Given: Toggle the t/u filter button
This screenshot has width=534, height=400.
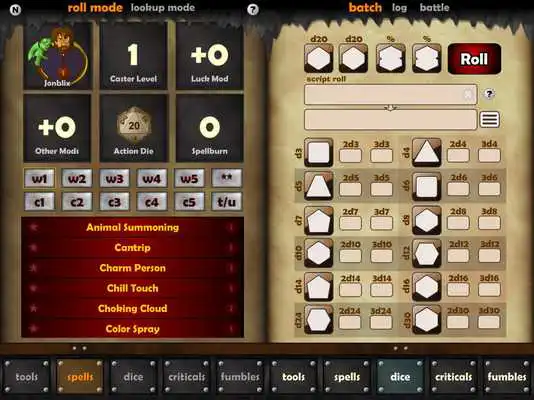Looking at the screenshot, I should (x=226, y=202).
